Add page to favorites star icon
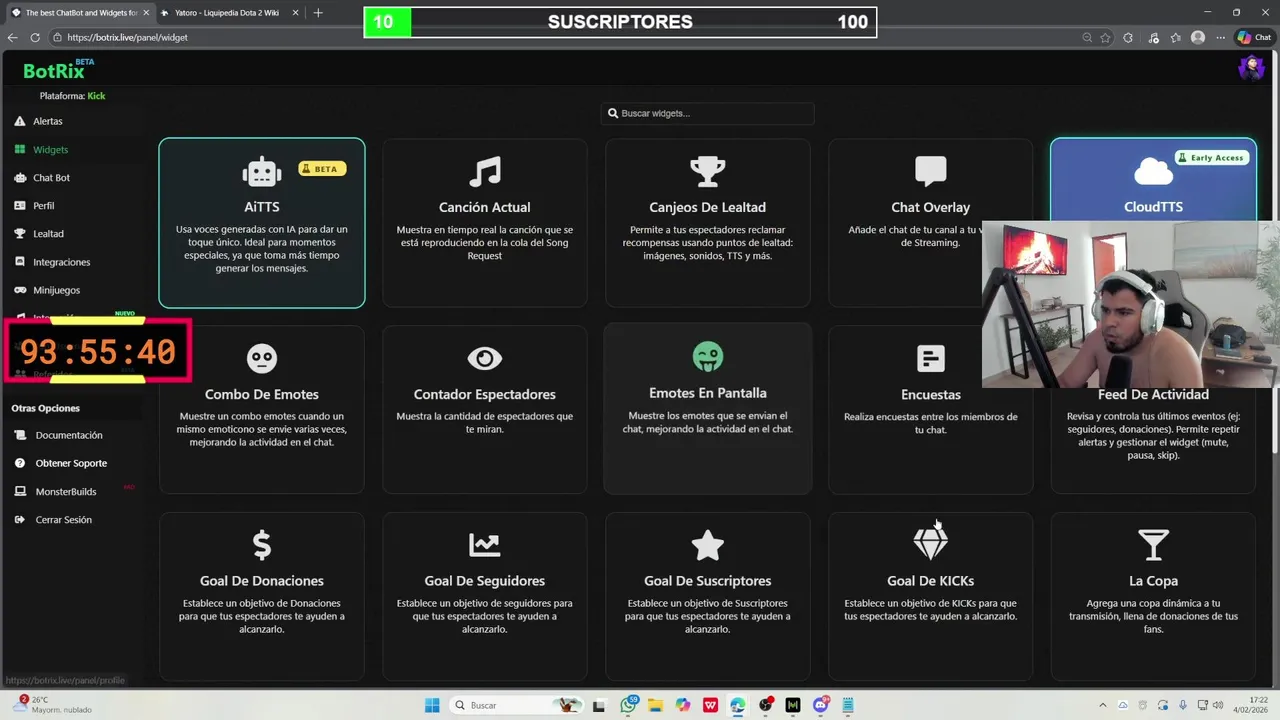This screenshot has height=720, width=1280. (1106, 37)
